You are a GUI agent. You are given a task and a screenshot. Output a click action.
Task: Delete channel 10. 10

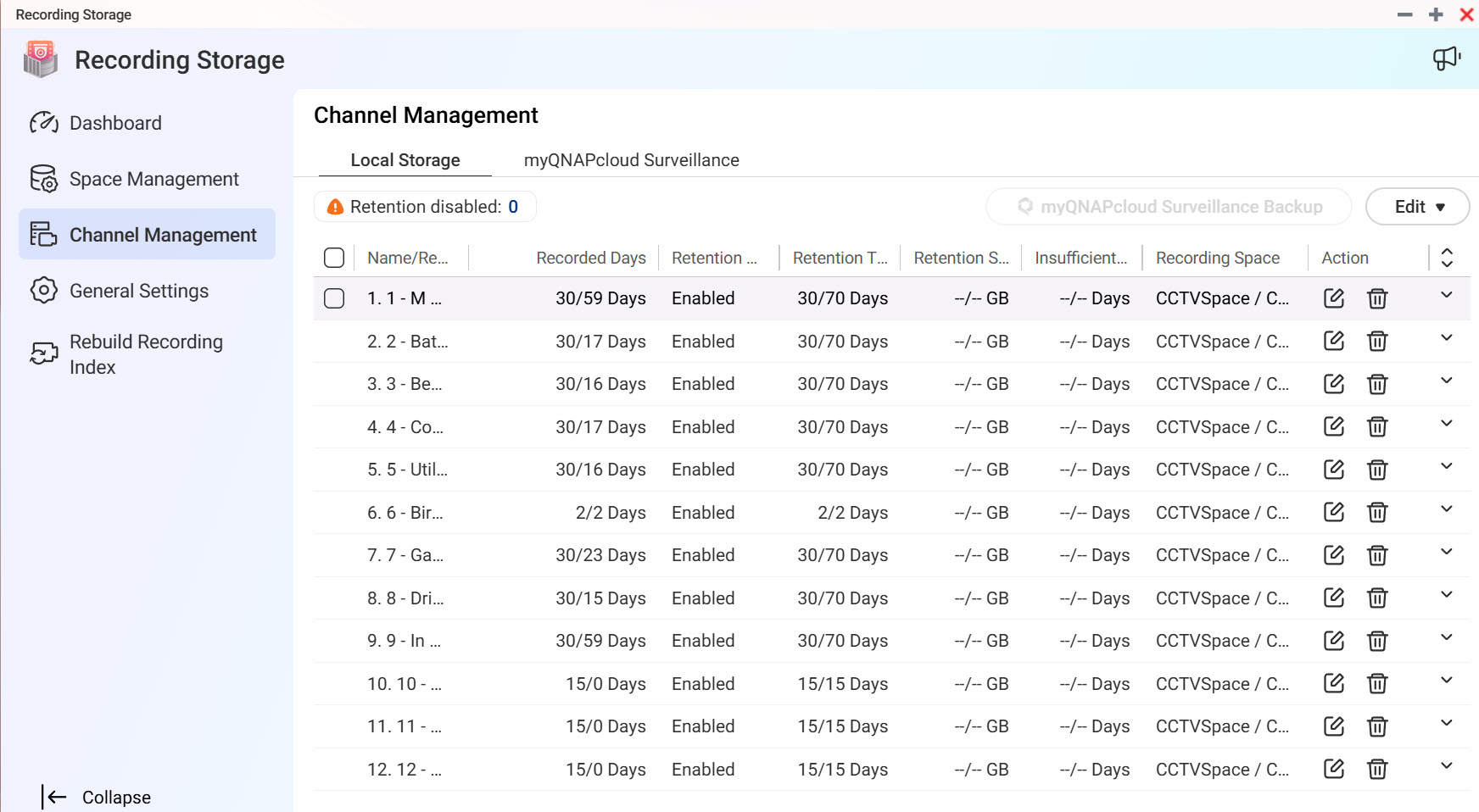(x=1377, y=683)
